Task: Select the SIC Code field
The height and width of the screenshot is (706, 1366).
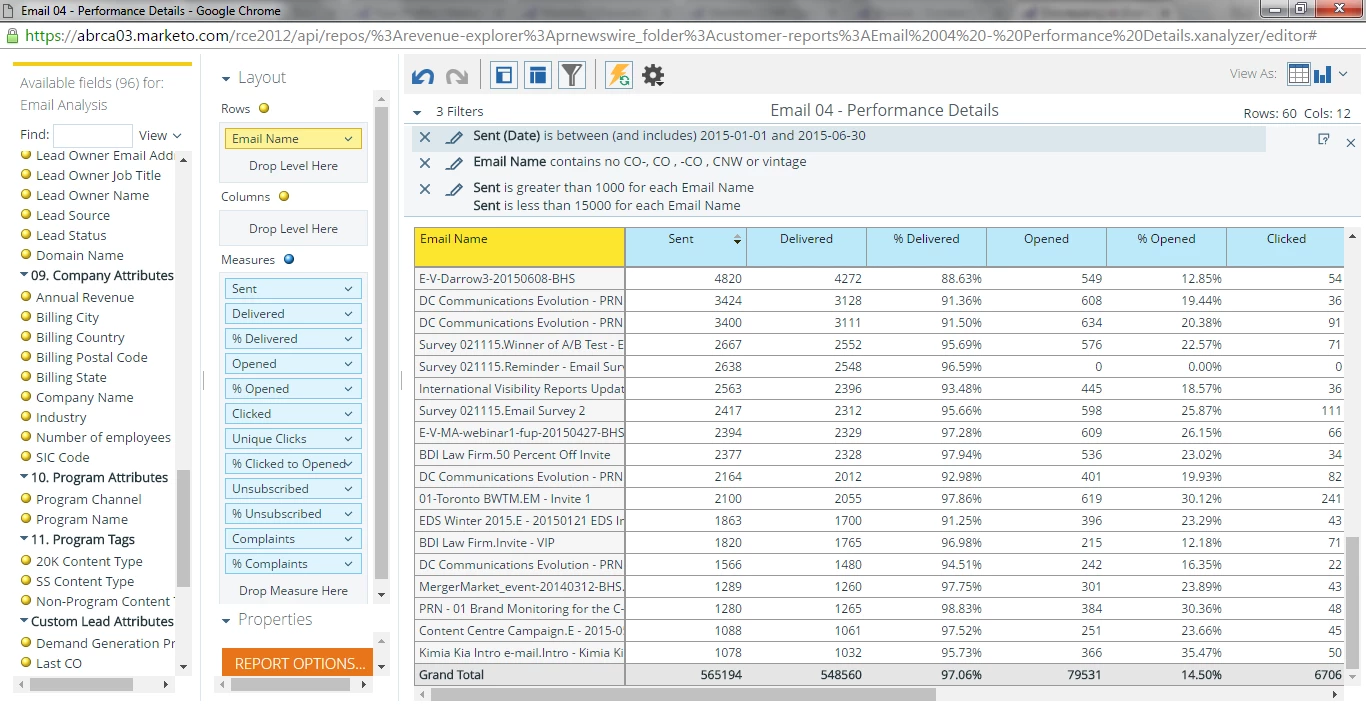Action: (63, 457)
